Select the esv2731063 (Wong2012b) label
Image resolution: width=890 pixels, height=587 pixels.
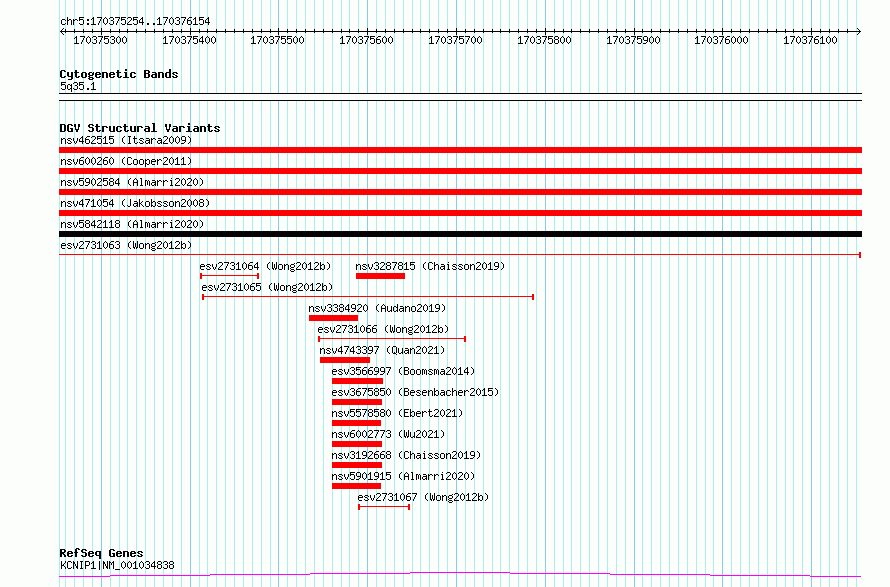[x=126, y=245]
